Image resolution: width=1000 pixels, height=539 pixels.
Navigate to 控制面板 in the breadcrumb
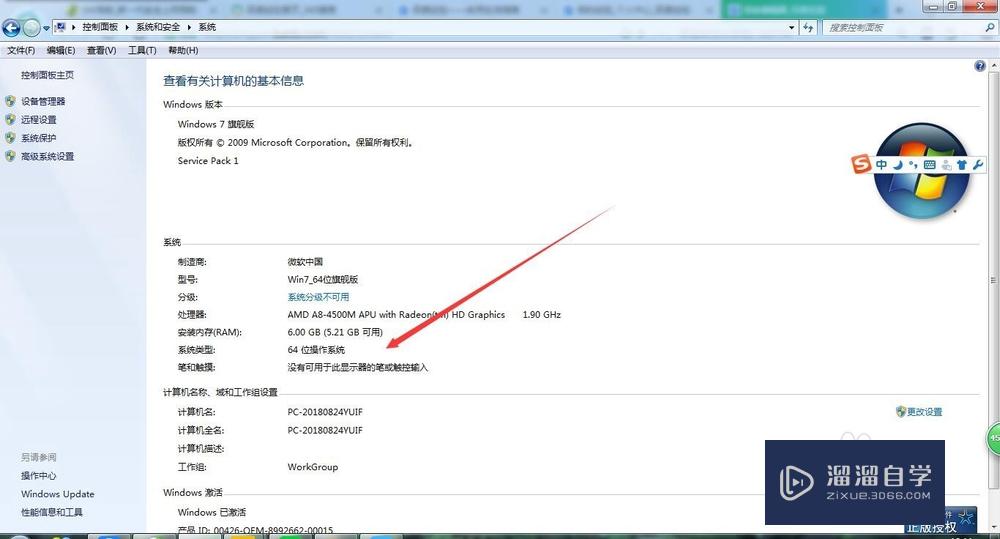(x=100, y=27)
